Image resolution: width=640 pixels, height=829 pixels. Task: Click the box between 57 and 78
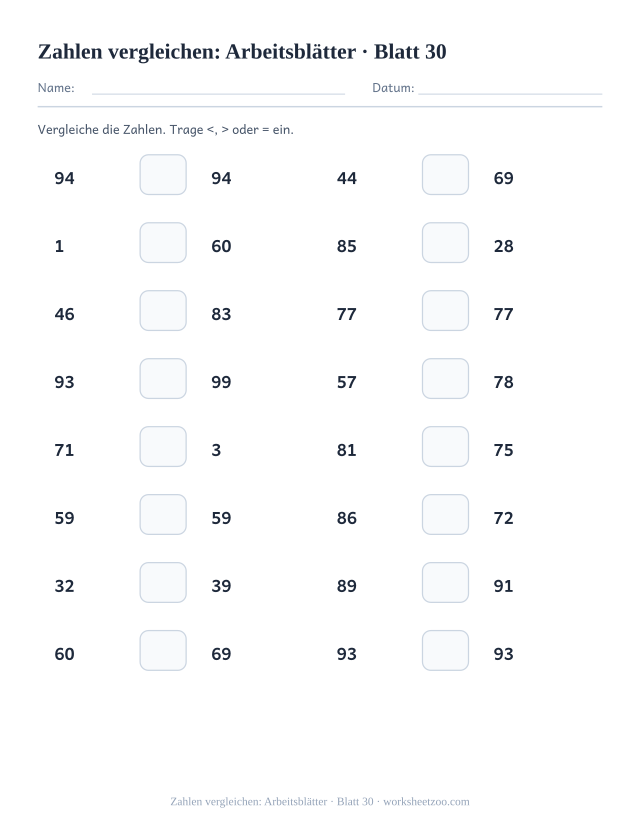(445, 379)
